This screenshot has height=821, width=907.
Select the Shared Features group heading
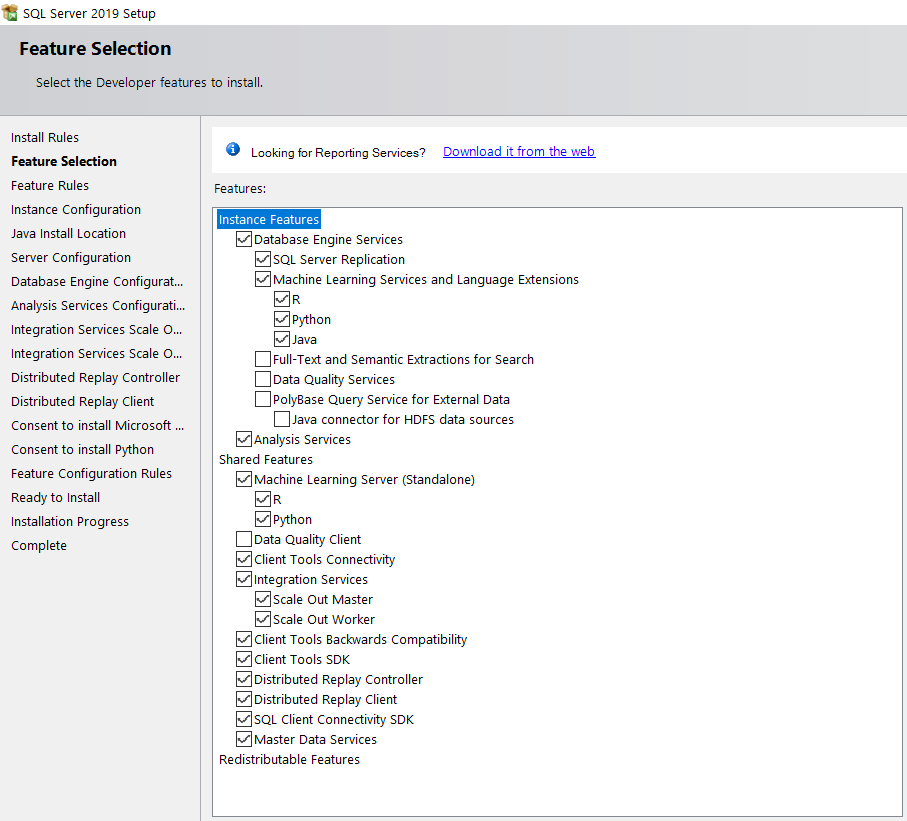click(x=266, y=460)
